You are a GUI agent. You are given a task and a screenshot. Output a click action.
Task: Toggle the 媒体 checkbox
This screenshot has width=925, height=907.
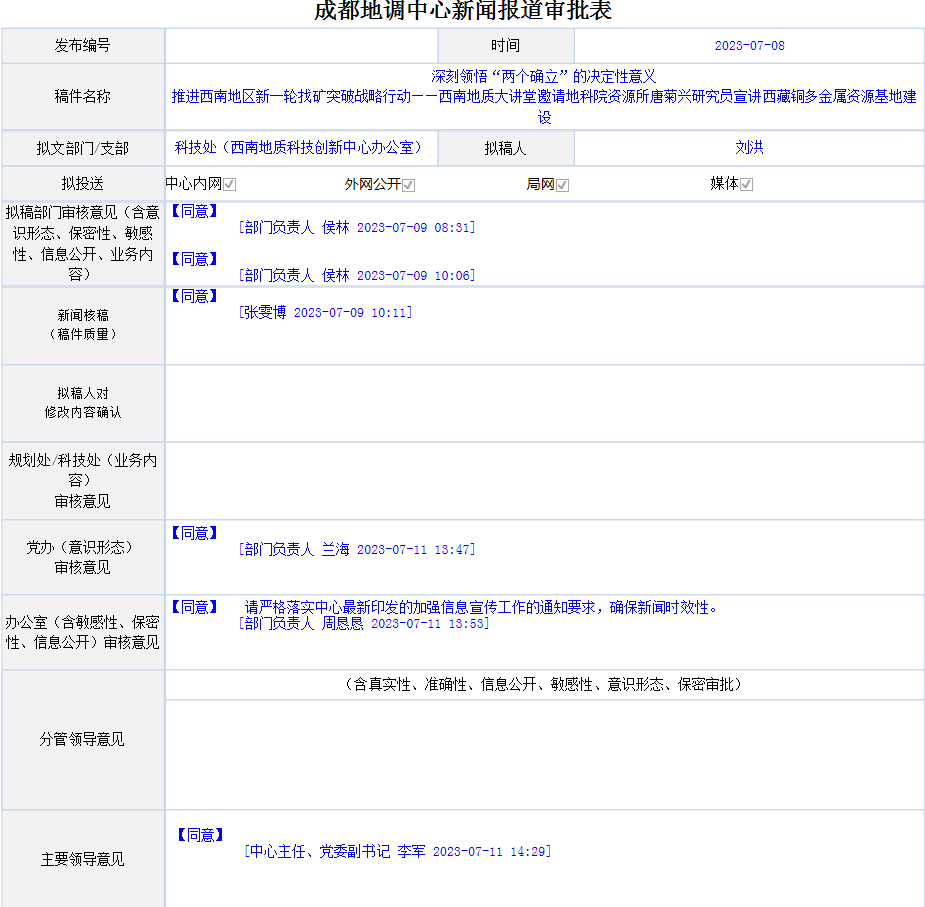coord(746,185)
